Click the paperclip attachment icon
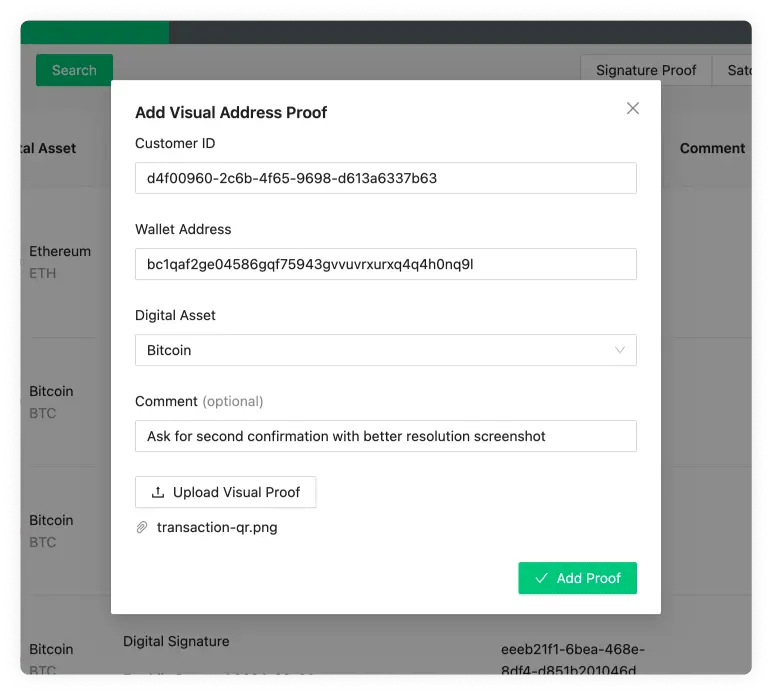 tap(142, 527)
